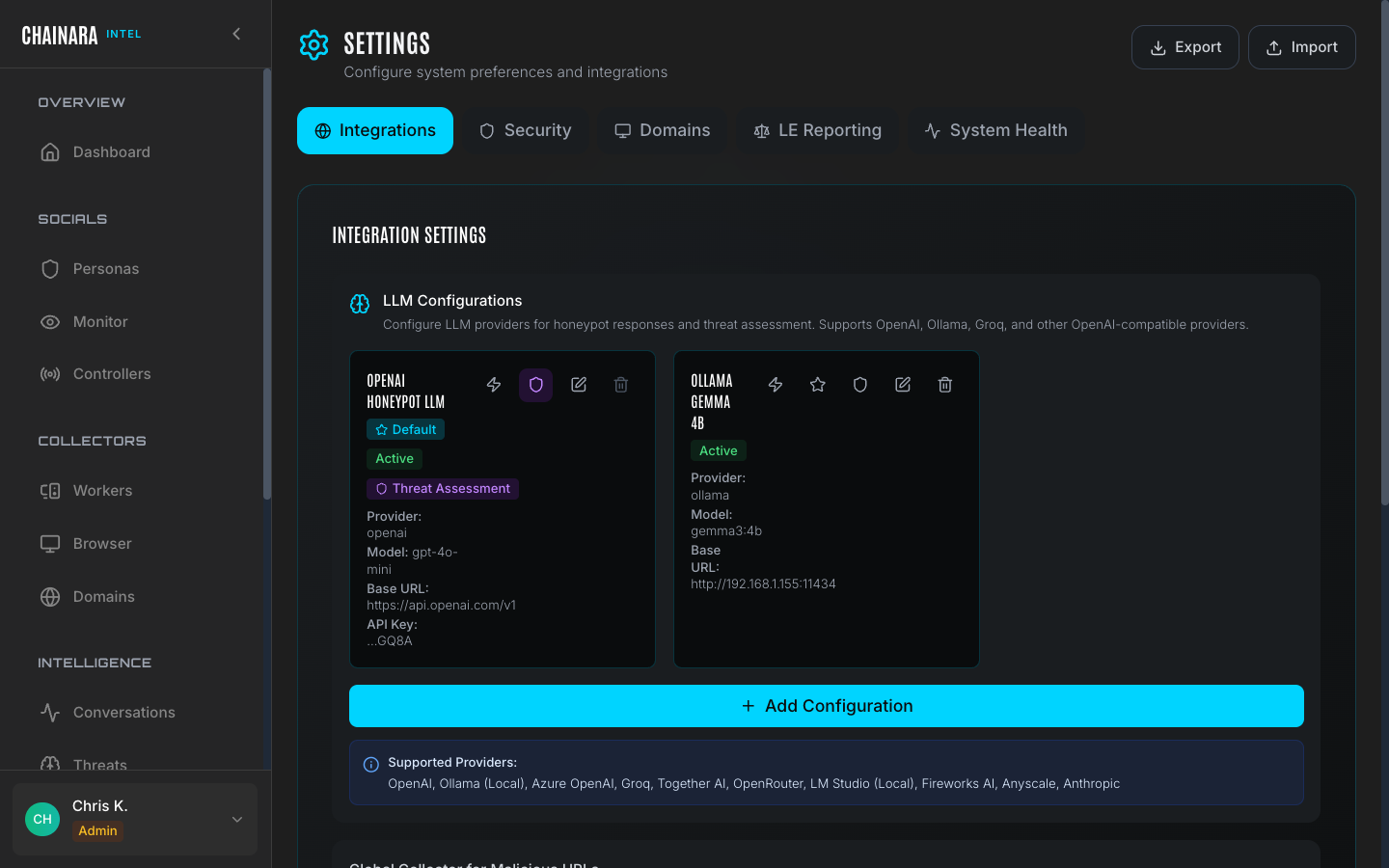Image resolution: width=1389 pixels, height=868 pixels.
Task: Click the OLLAMA GEMMA 4B card title
Action: click(712, 401)
